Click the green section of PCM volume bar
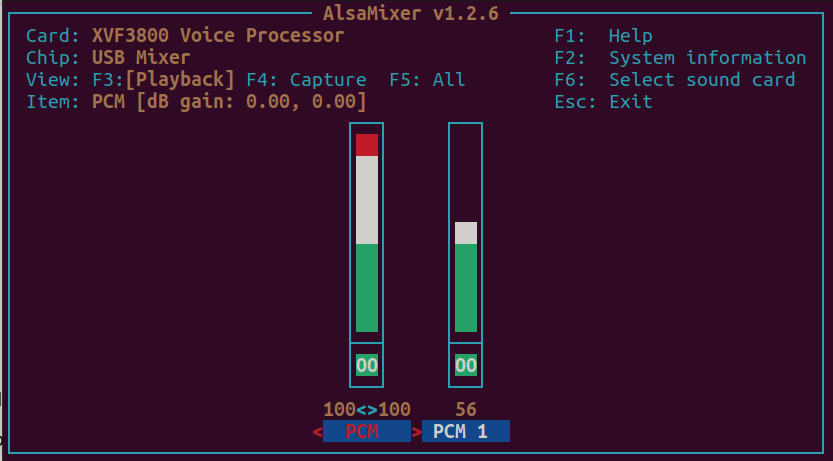The image size is (833, 461). [x=367, y=288]
